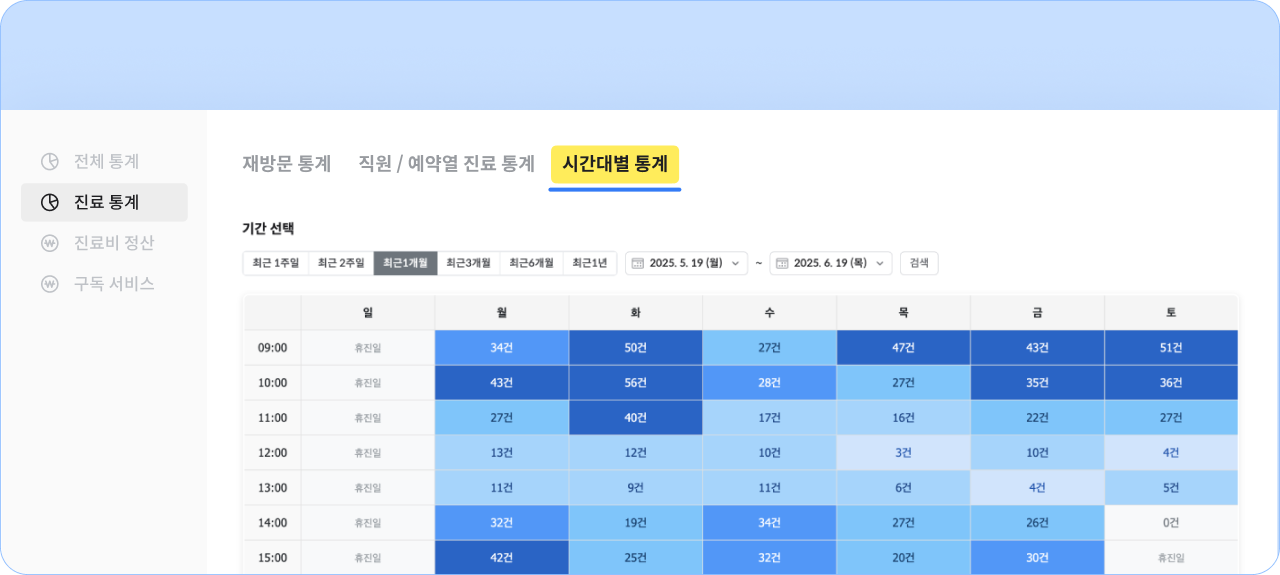Expand the end date chevron for 2025. 6. 19 (목)
This screenshot has height=575, width=1280.
(880, 263)
